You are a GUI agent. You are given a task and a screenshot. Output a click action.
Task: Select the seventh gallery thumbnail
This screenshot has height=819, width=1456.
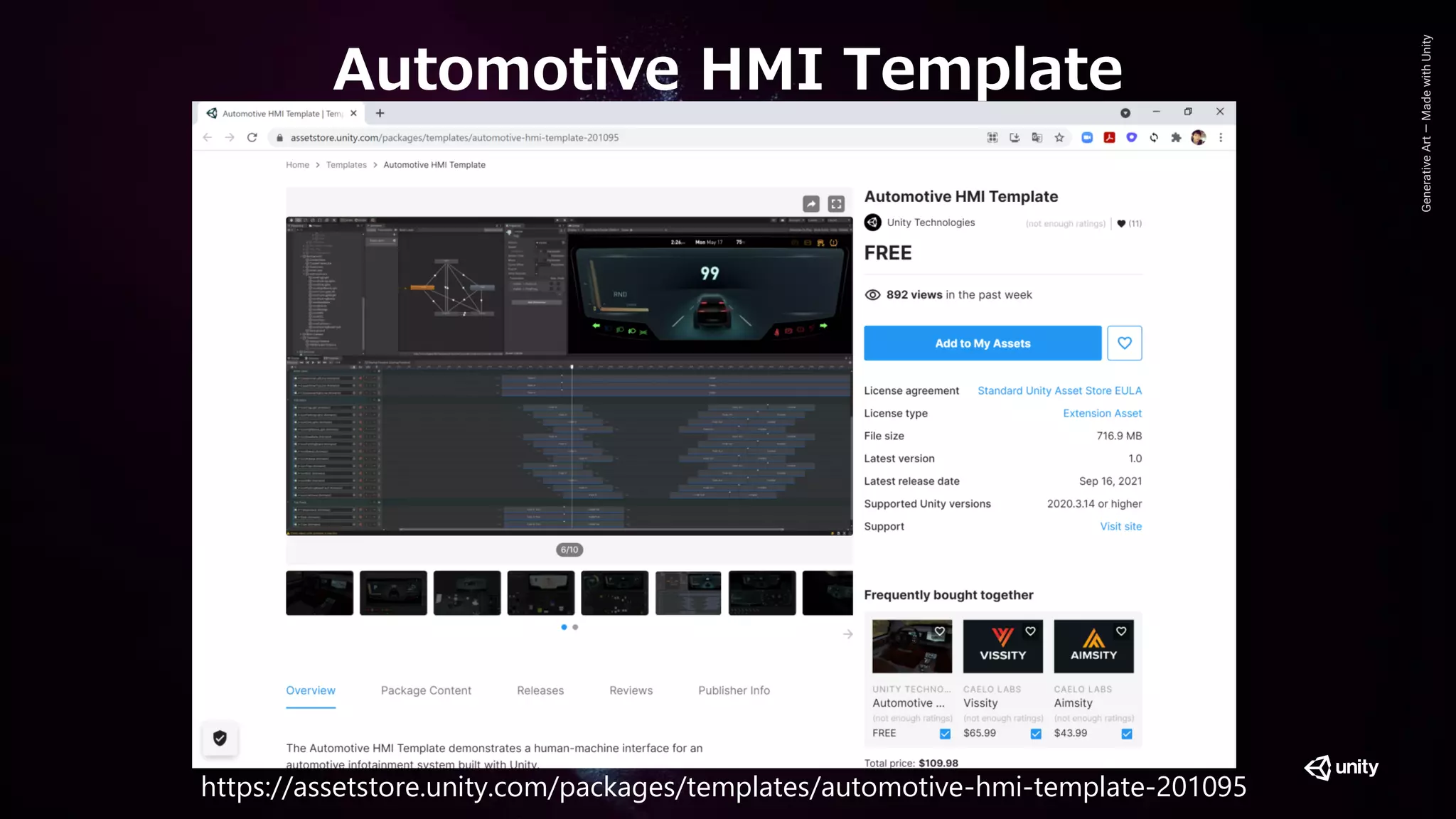(762, 593)
